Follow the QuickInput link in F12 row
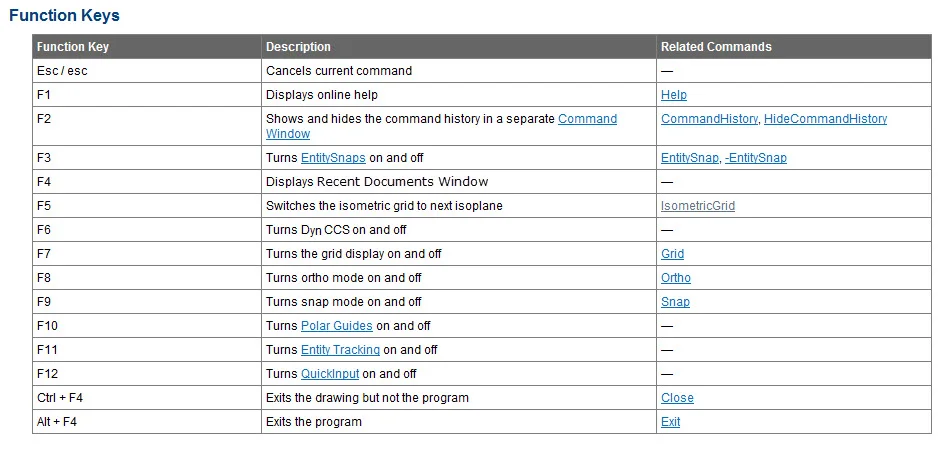The height and width of the screenshot is (449, 952). (330, 374)
